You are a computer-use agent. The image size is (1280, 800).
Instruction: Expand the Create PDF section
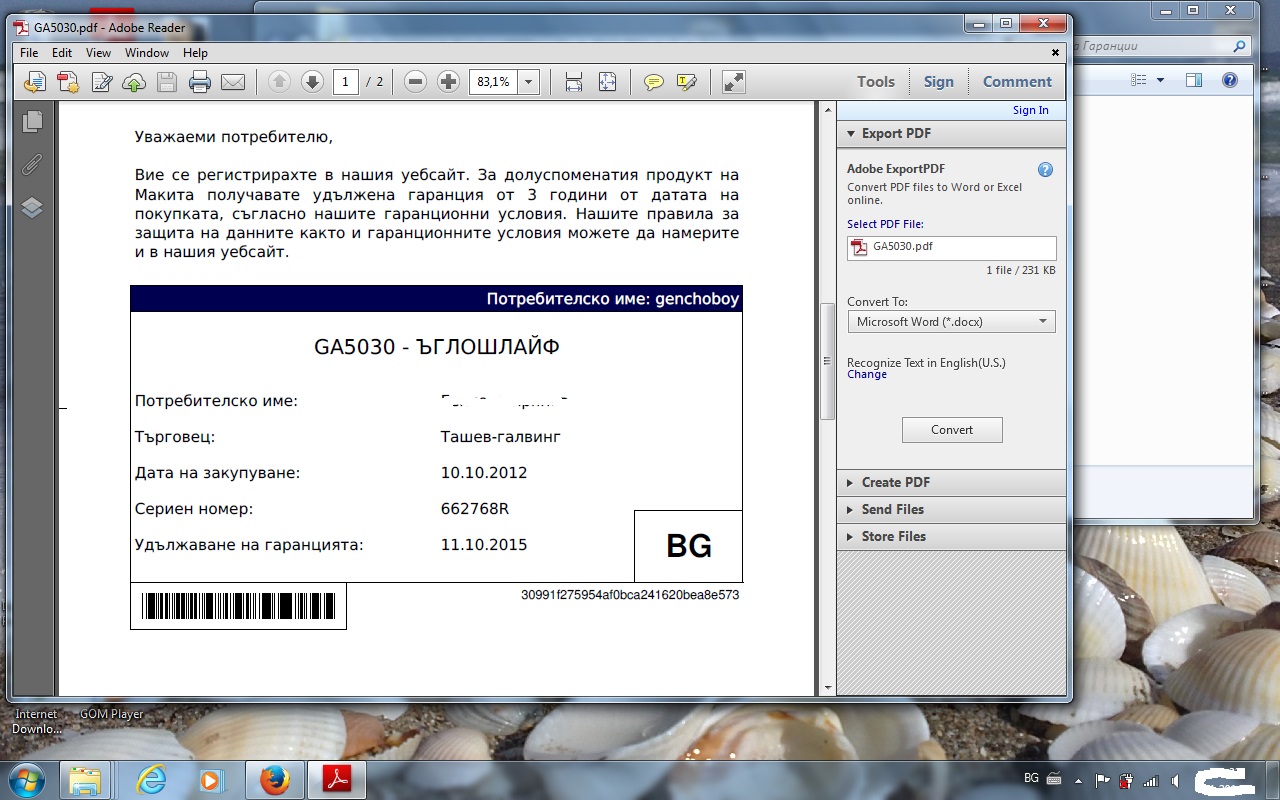point(895,482)
